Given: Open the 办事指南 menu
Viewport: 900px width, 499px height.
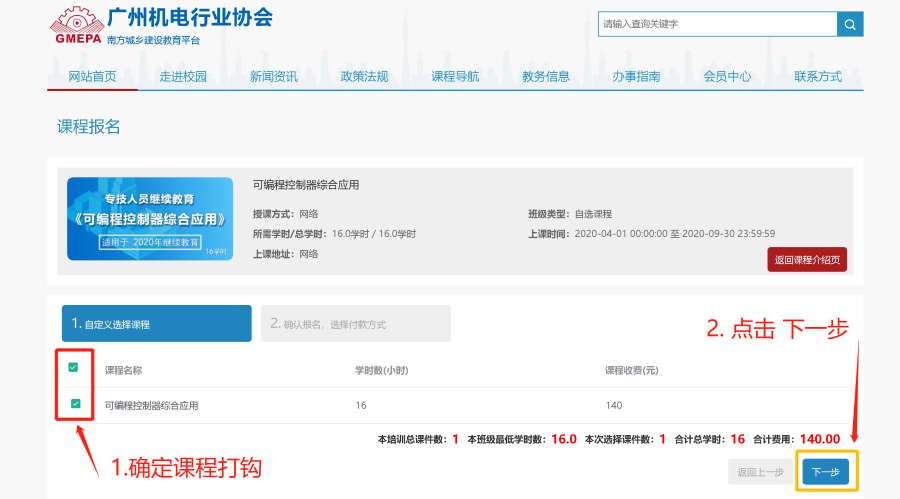Looking at the screenshot, I should coord(636,77).
